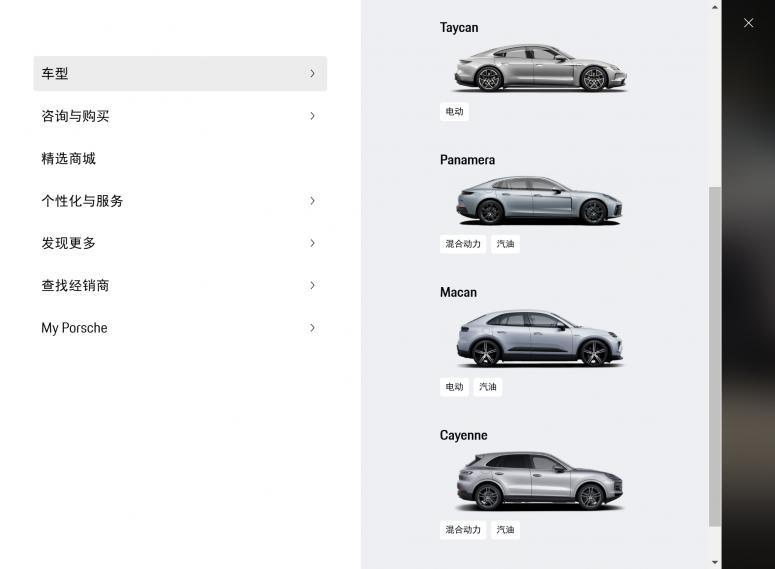Click the 电动 tag under Taycan
The height and width of the screenshot is (569, 775).
454,112
